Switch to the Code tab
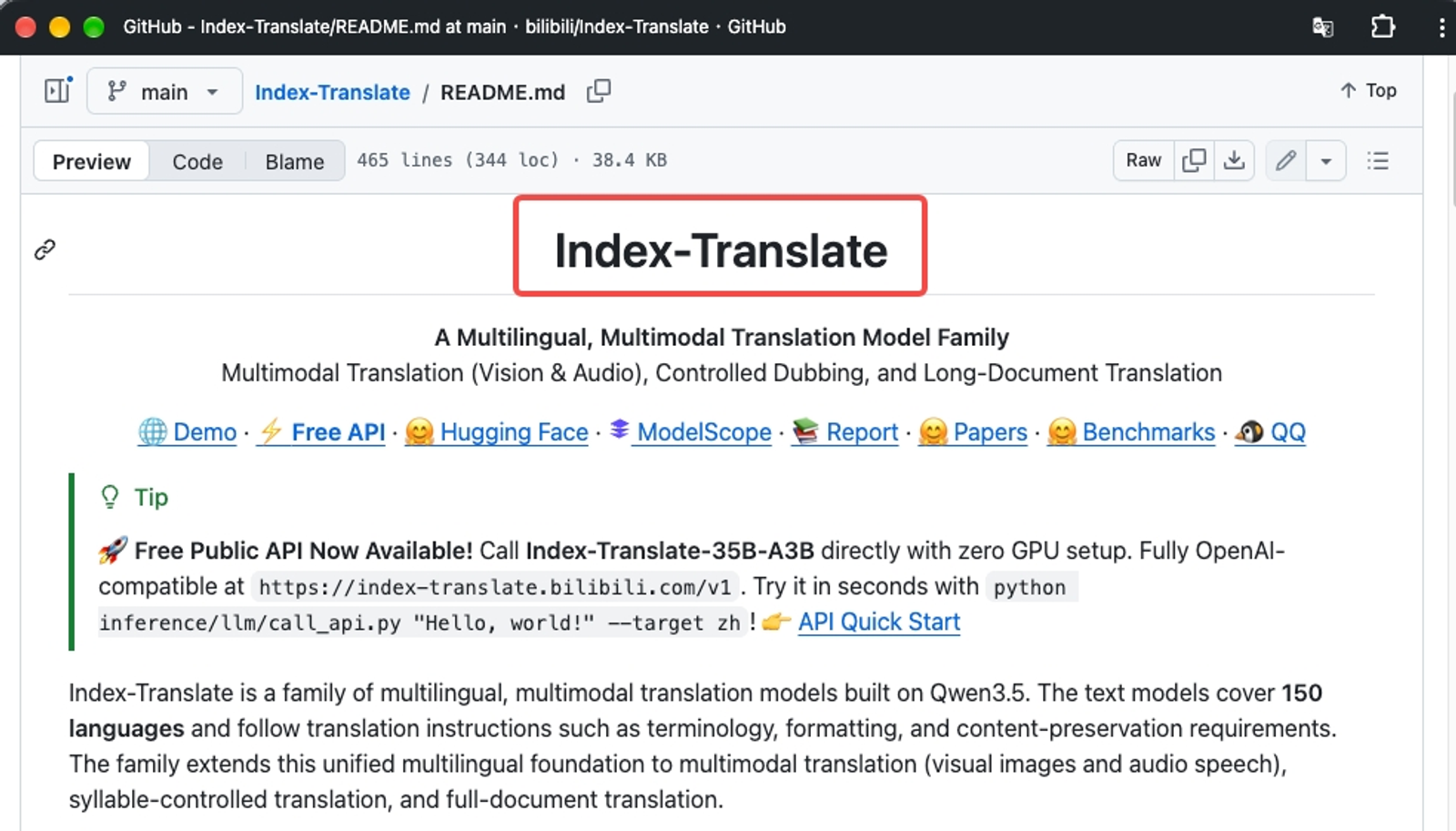This screenshot has height=831, width=1456. pos(197,161)
